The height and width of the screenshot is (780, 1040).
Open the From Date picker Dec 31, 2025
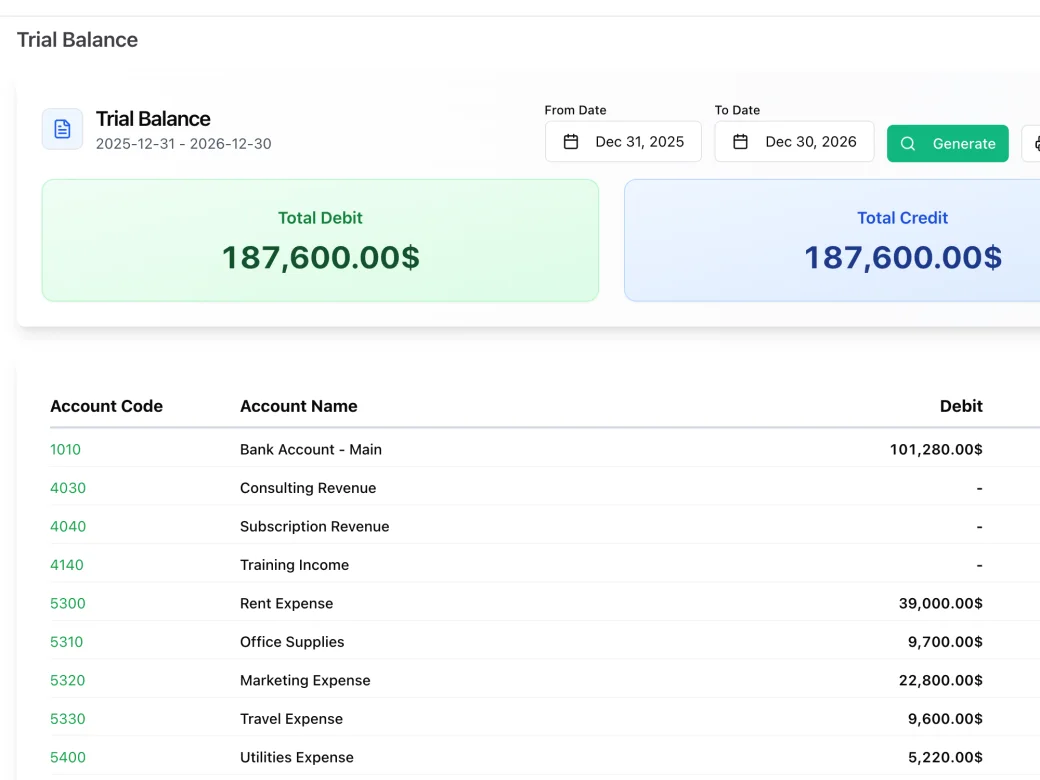(x=623, y=141)
